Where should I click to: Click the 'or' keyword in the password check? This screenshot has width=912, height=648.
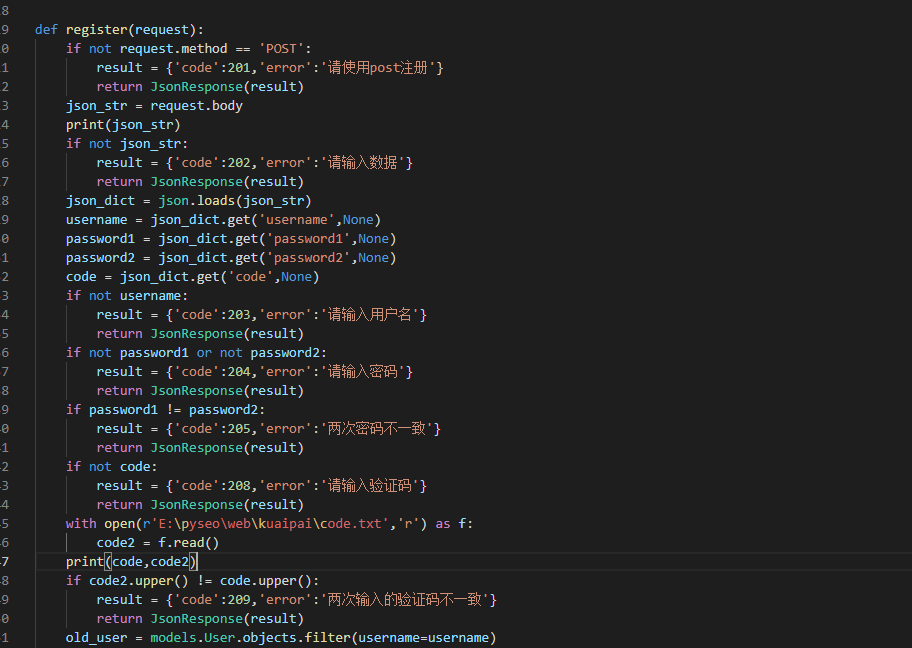pyautogui.click(x=204, y=353)
